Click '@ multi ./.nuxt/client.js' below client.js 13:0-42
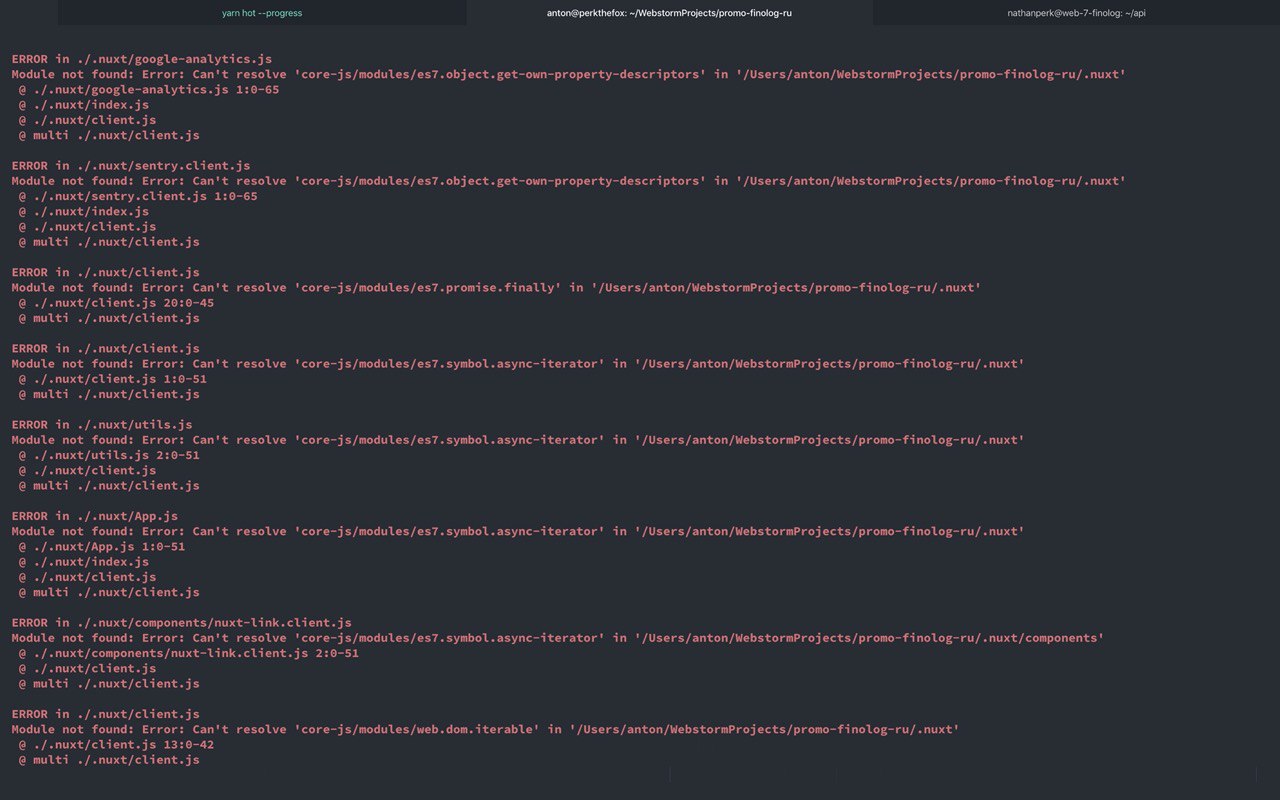Screen dimensions: 1280x800 coord(109,760)
